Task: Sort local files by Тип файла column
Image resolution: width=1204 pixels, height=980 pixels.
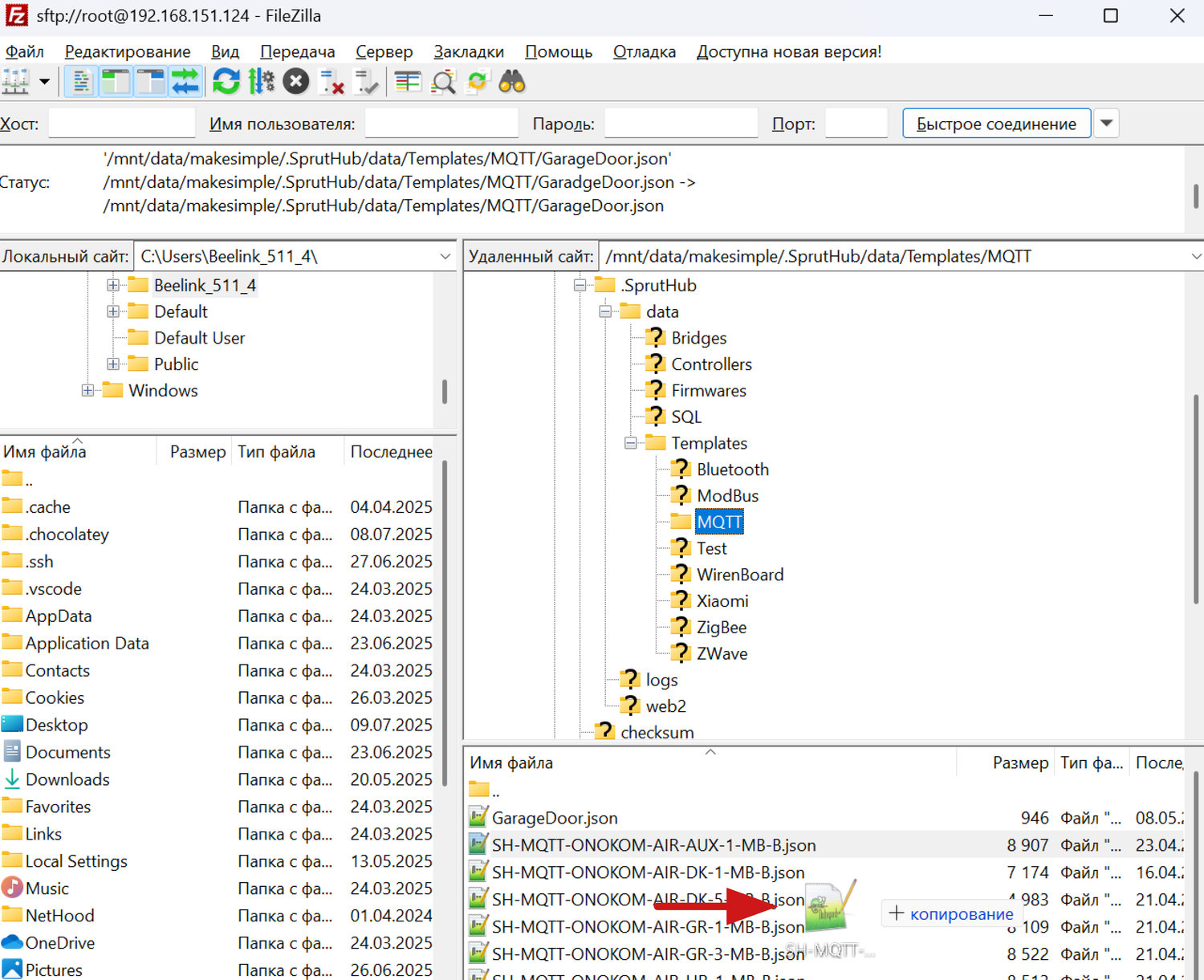Action: coord(288,452)
